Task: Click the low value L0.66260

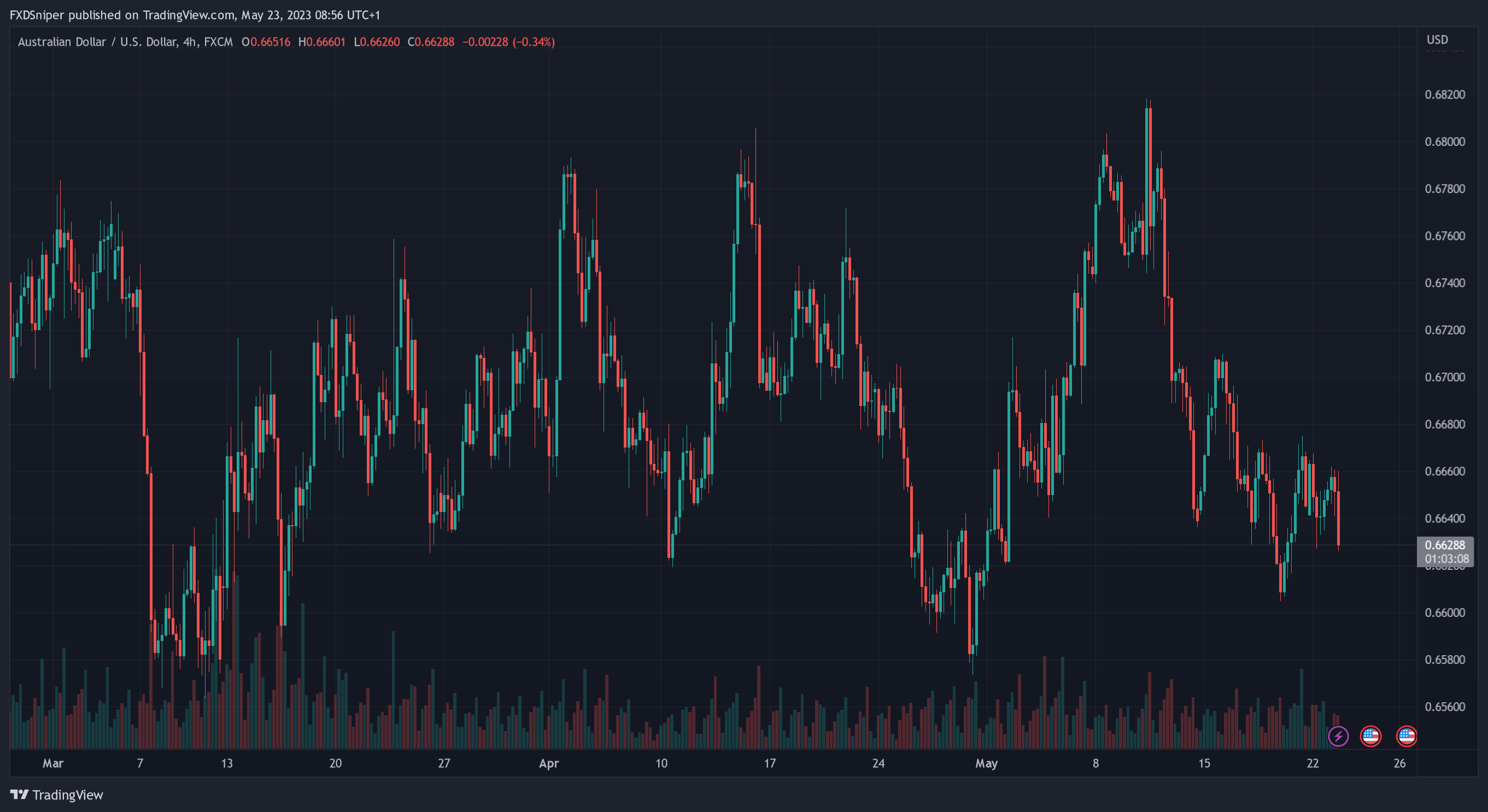Action: 377,42
